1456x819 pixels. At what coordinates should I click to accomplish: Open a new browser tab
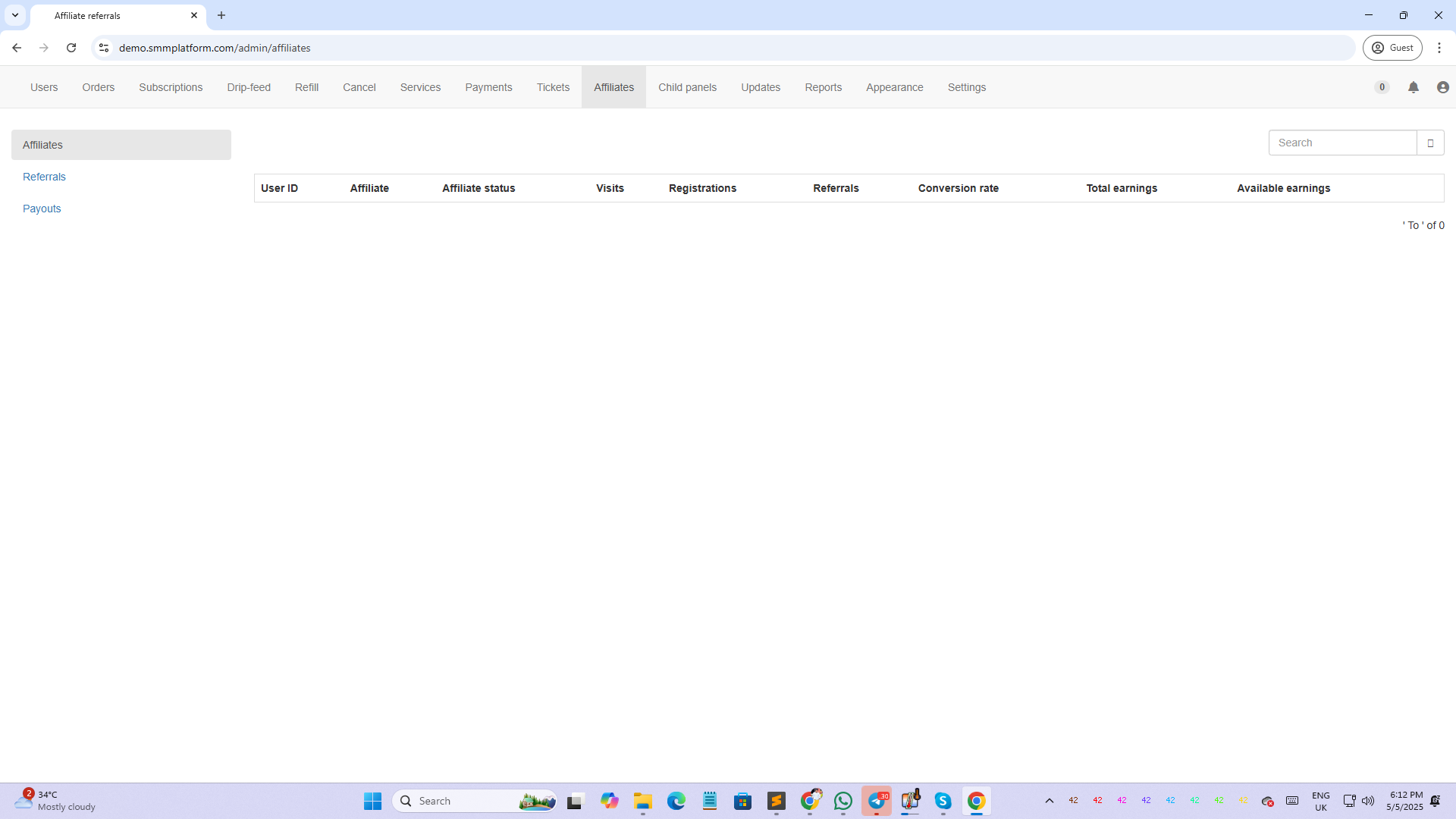[221, 15]
